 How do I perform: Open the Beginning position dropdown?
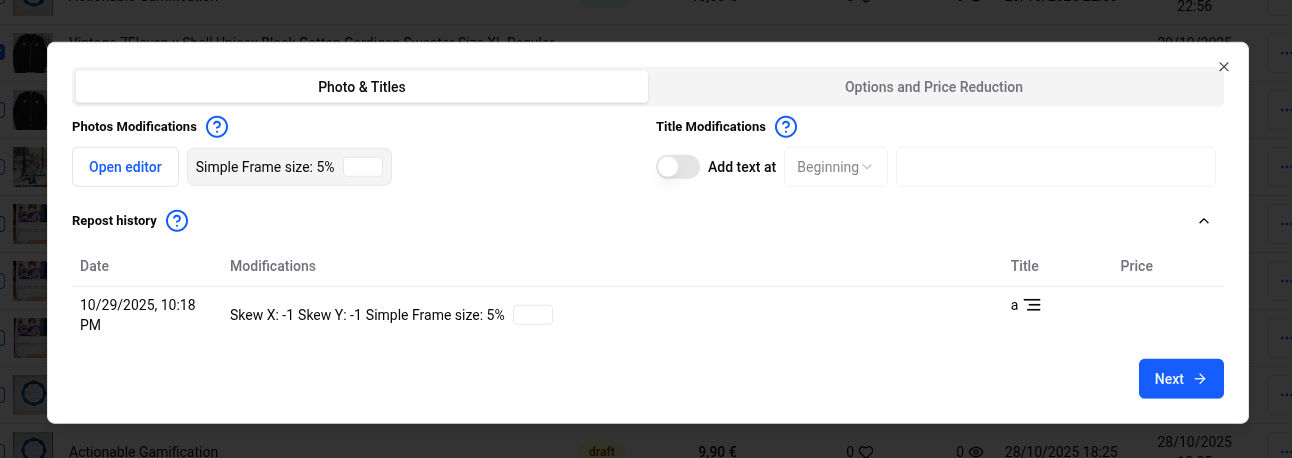[x=835, y=167]
